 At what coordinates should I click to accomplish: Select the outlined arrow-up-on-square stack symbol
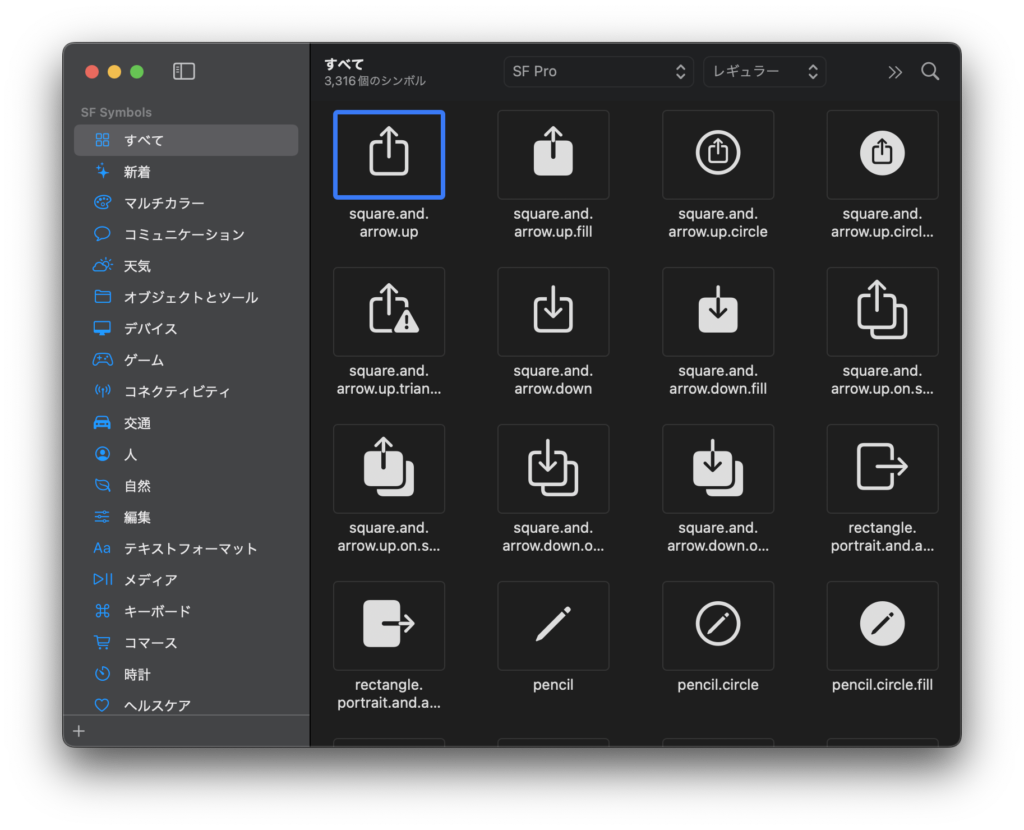(x=882, y=311)
